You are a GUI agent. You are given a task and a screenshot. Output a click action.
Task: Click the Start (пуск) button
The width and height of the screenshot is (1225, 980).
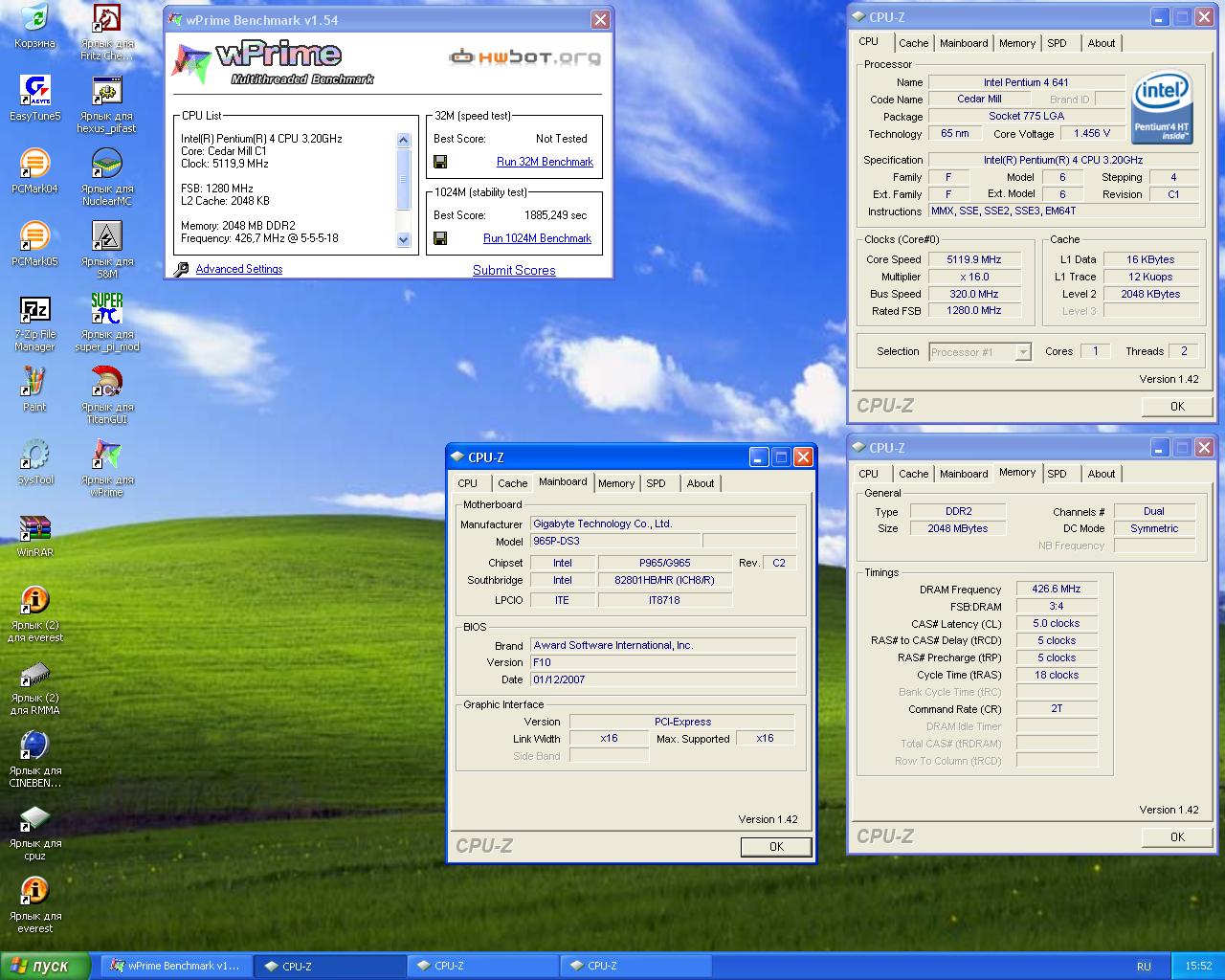(45, 966)
